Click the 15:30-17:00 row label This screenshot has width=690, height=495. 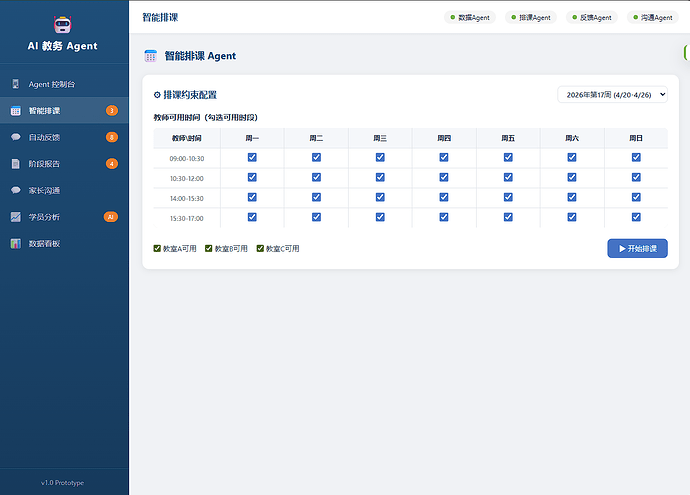(x=187, y=218)
